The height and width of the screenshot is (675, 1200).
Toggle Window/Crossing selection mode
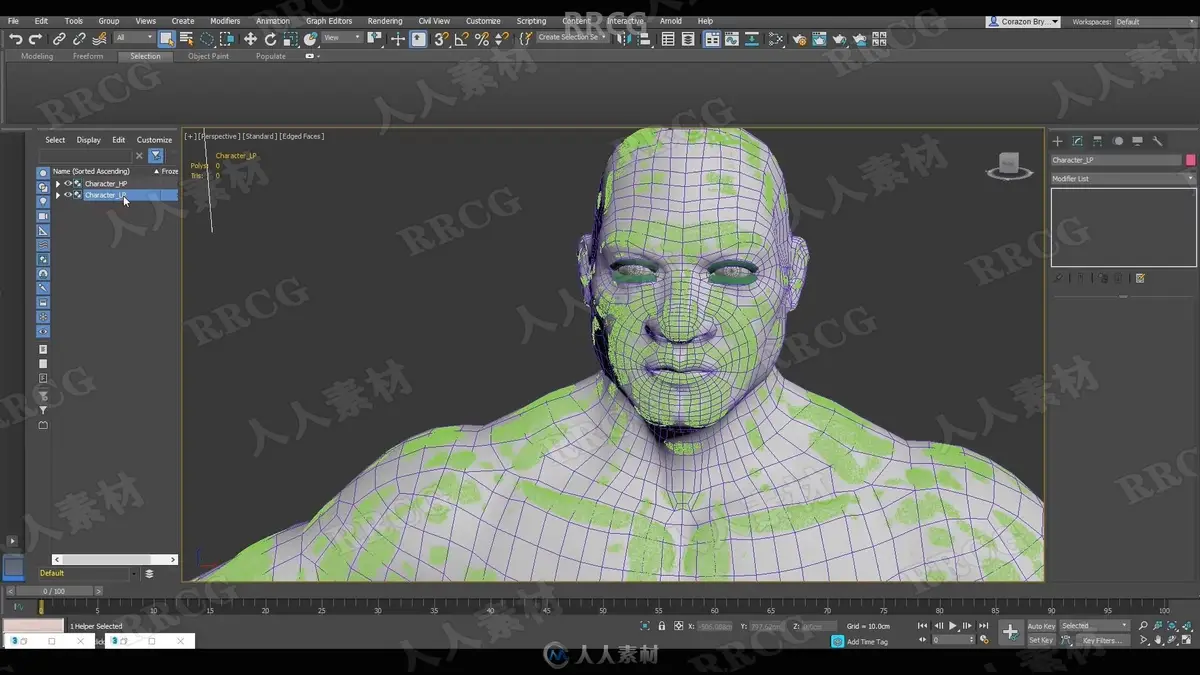(x=227, y=39)
